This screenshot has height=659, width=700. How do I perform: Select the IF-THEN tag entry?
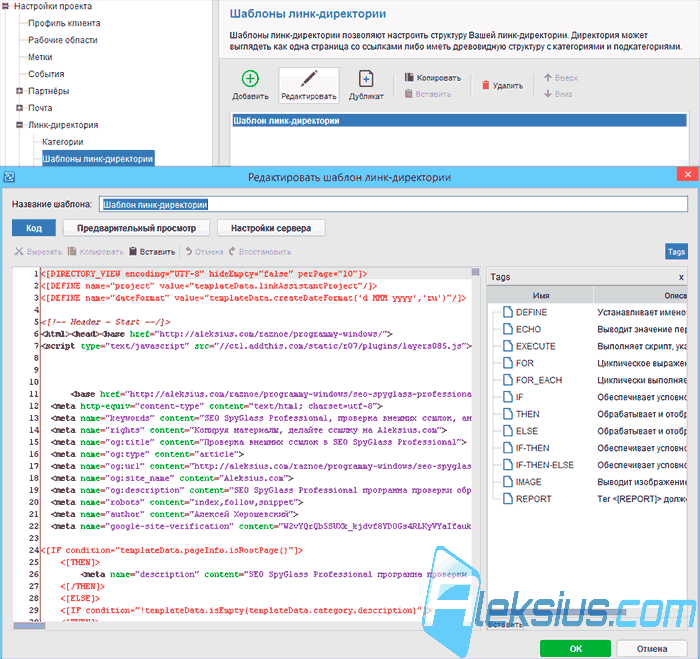point(532,448)
